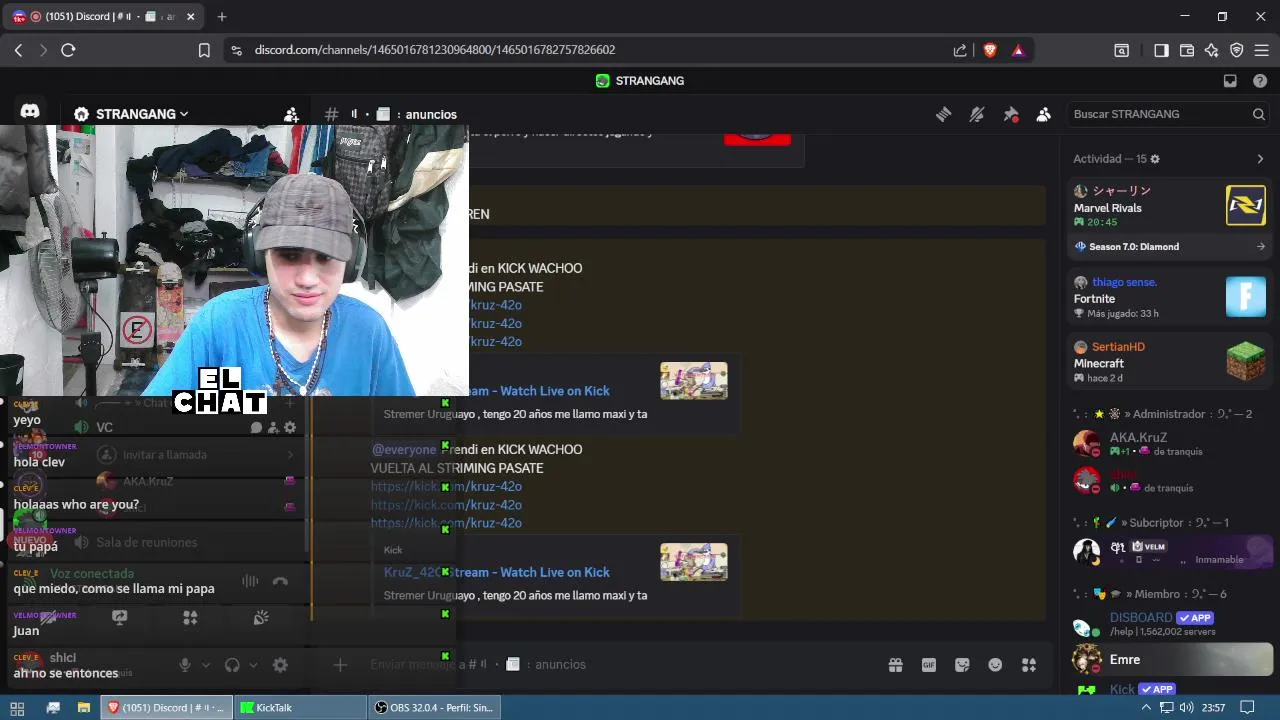This screenshot has height=720, width=1280.
Task: Open Brave Rewards triangle icon
Action: [1018, 50]
